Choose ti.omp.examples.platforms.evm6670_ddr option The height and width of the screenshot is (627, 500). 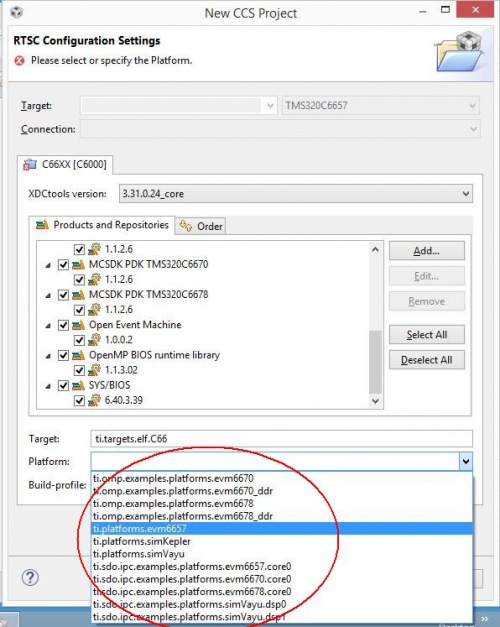tap(282, 491)
